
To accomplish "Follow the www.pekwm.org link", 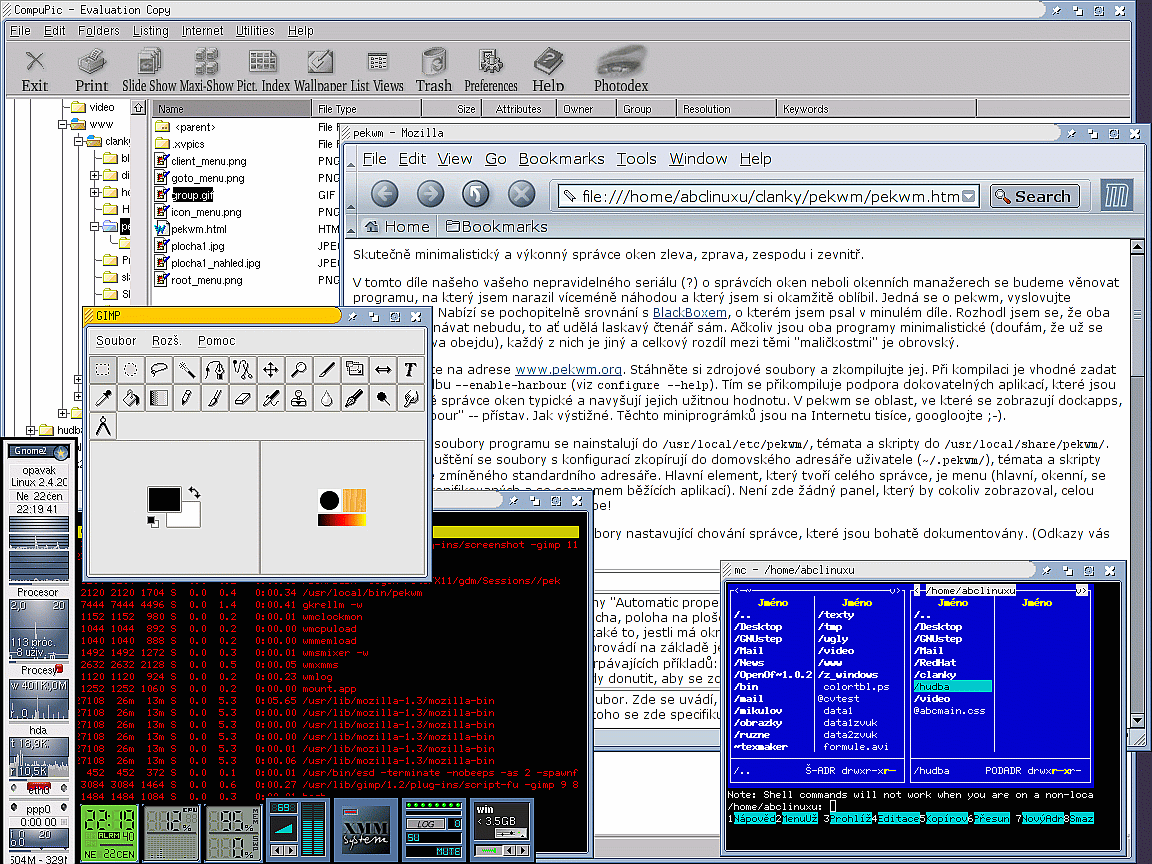I will pos(568,370).
